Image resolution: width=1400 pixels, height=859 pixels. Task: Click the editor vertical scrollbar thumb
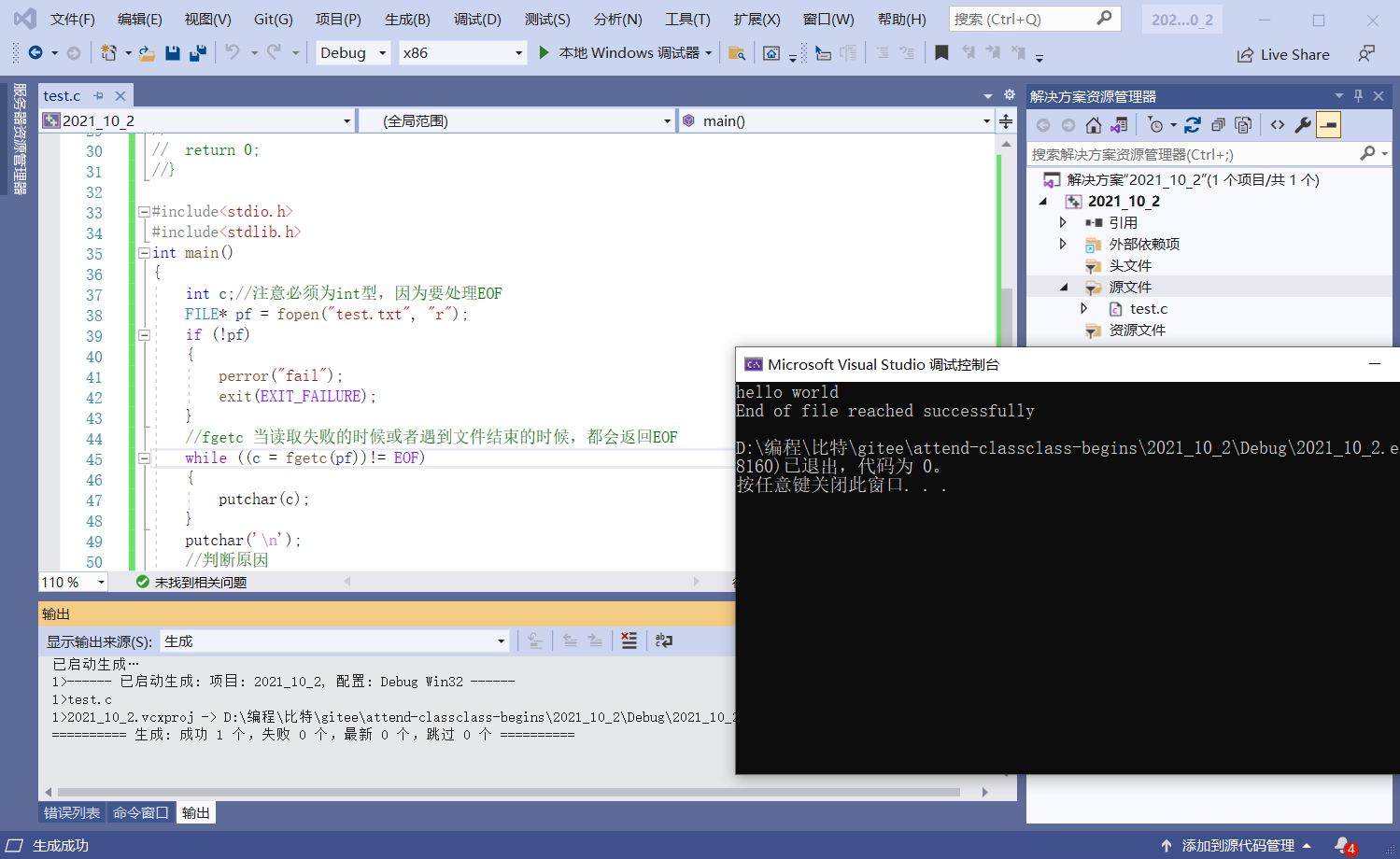pos(1006,317)
